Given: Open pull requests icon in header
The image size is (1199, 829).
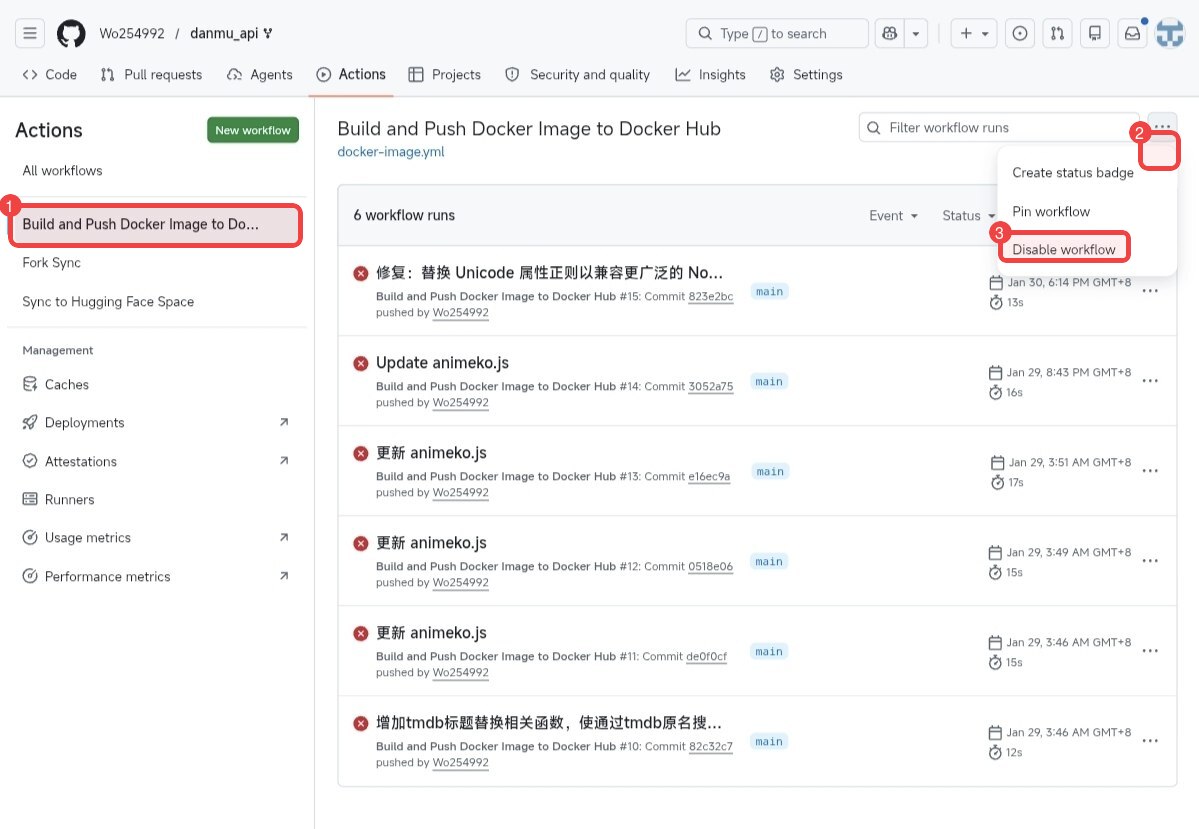Looking at the screenshot, I should click(x=1057, y=33).
